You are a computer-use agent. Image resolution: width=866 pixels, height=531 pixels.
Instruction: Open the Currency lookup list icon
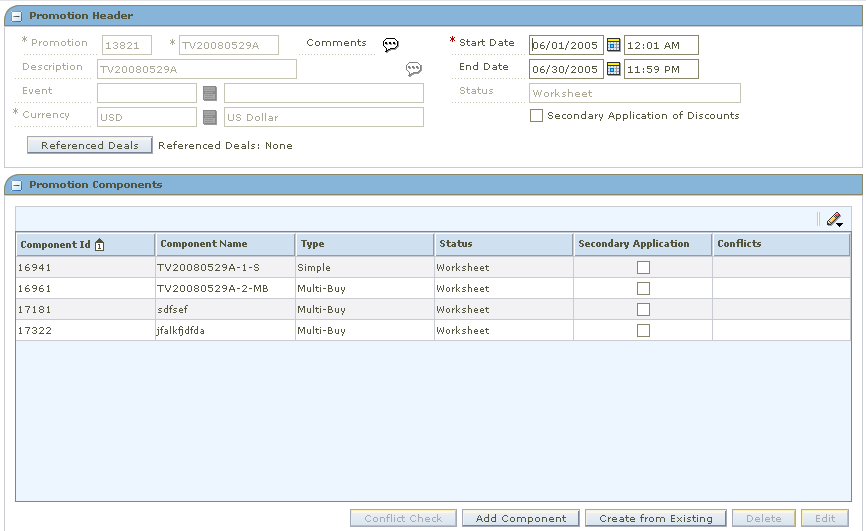(210, 117)
